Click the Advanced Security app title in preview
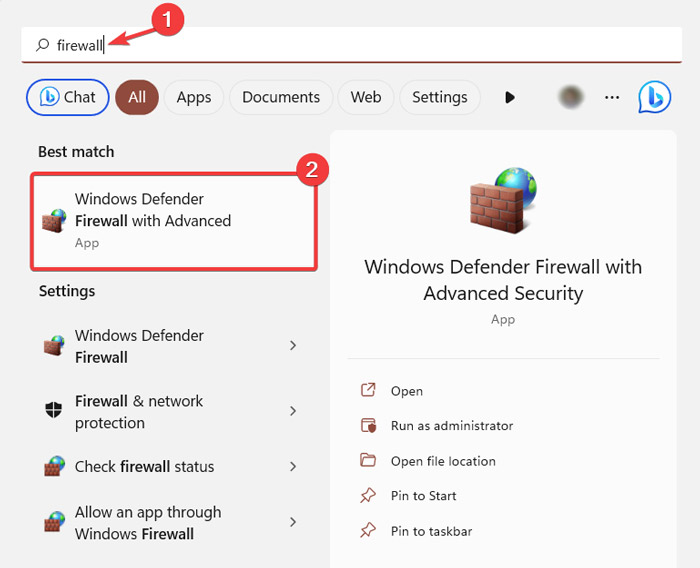 pos(503,280)
